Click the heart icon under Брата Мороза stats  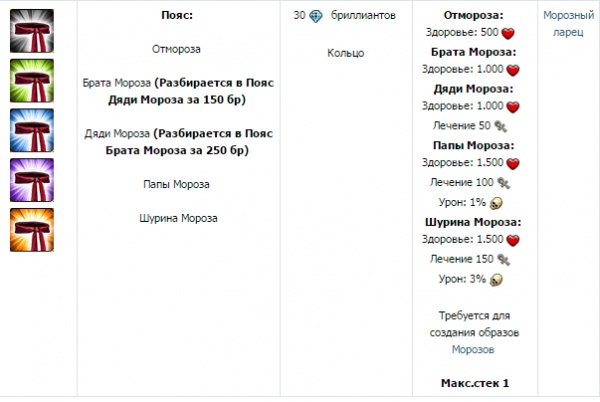pyautogui.click(x=514, y=71)
